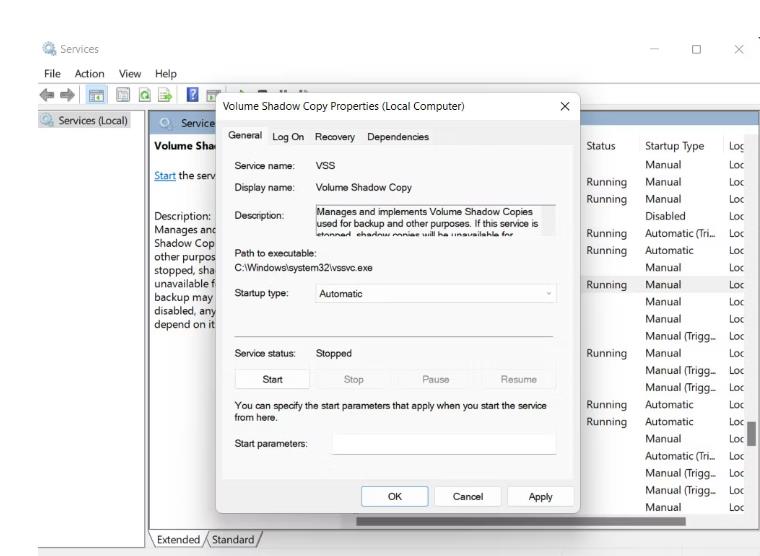The image size is (760, 556).
Task: Maximize the Services window
Action: pyautogui.click(x=697, y=49)
